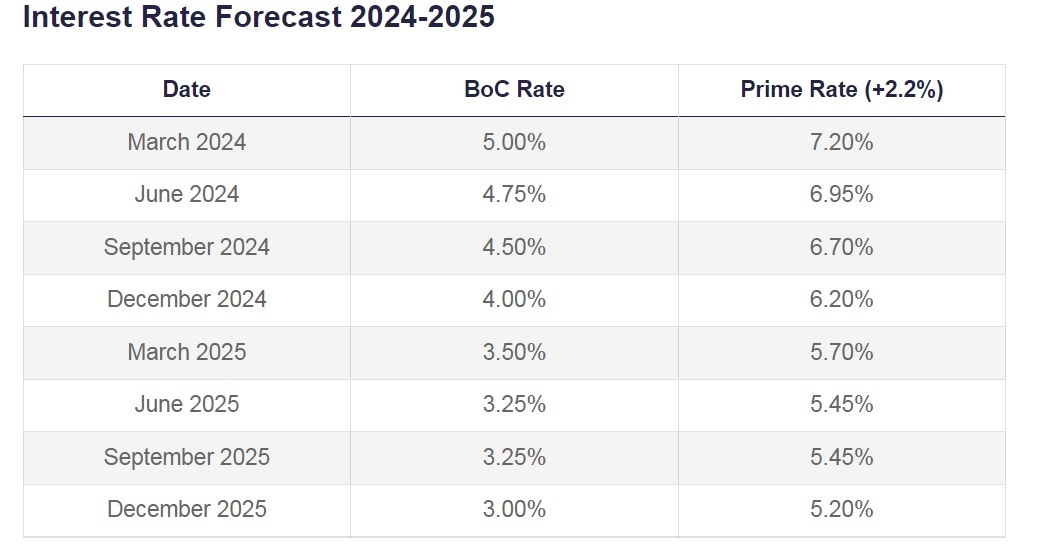The image size is (1060, 560).
Task: Click the BoC Rate column header
Action: [514, 89]
